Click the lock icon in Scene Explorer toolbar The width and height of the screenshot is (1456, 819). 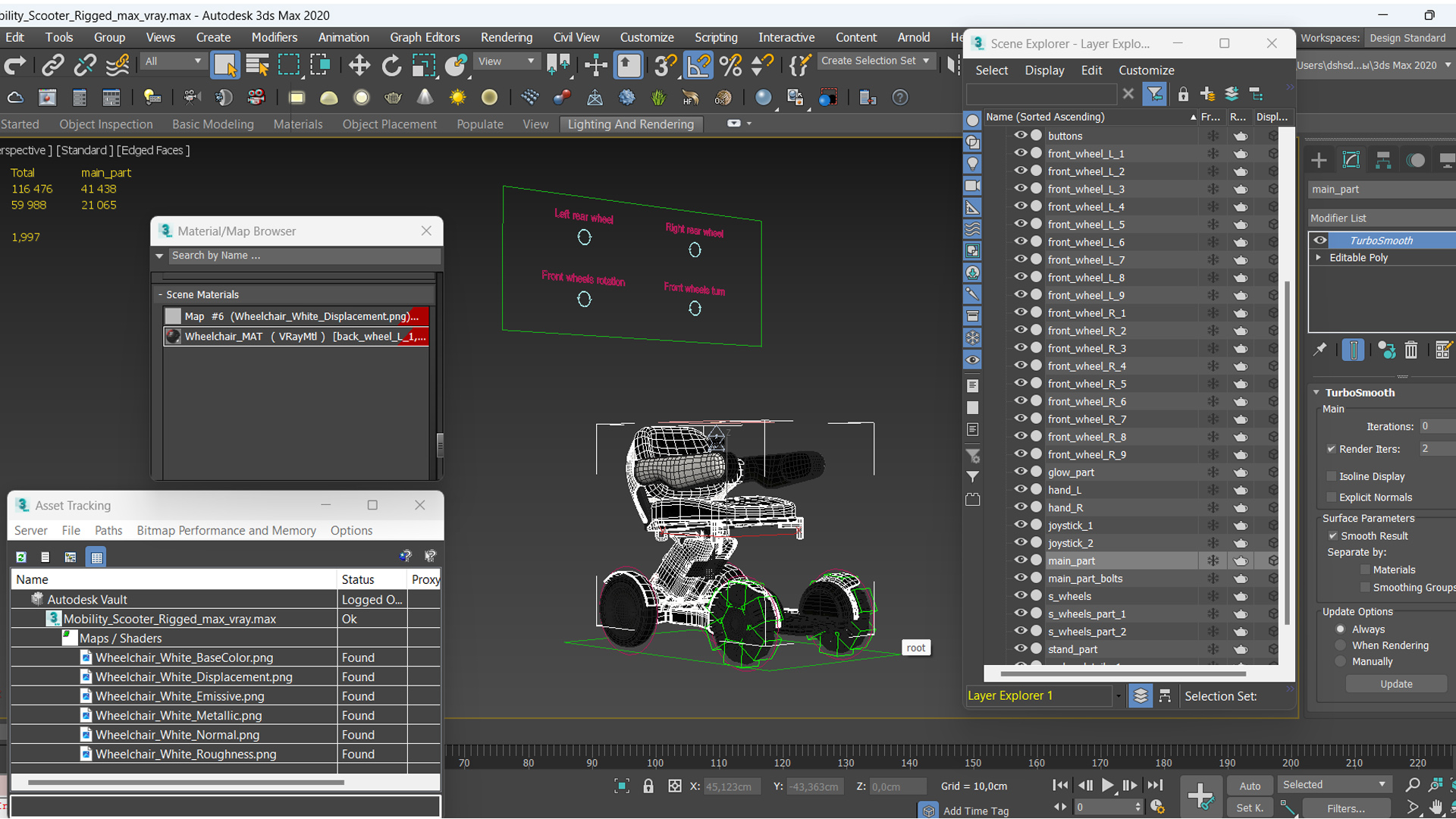[1183, 94]
